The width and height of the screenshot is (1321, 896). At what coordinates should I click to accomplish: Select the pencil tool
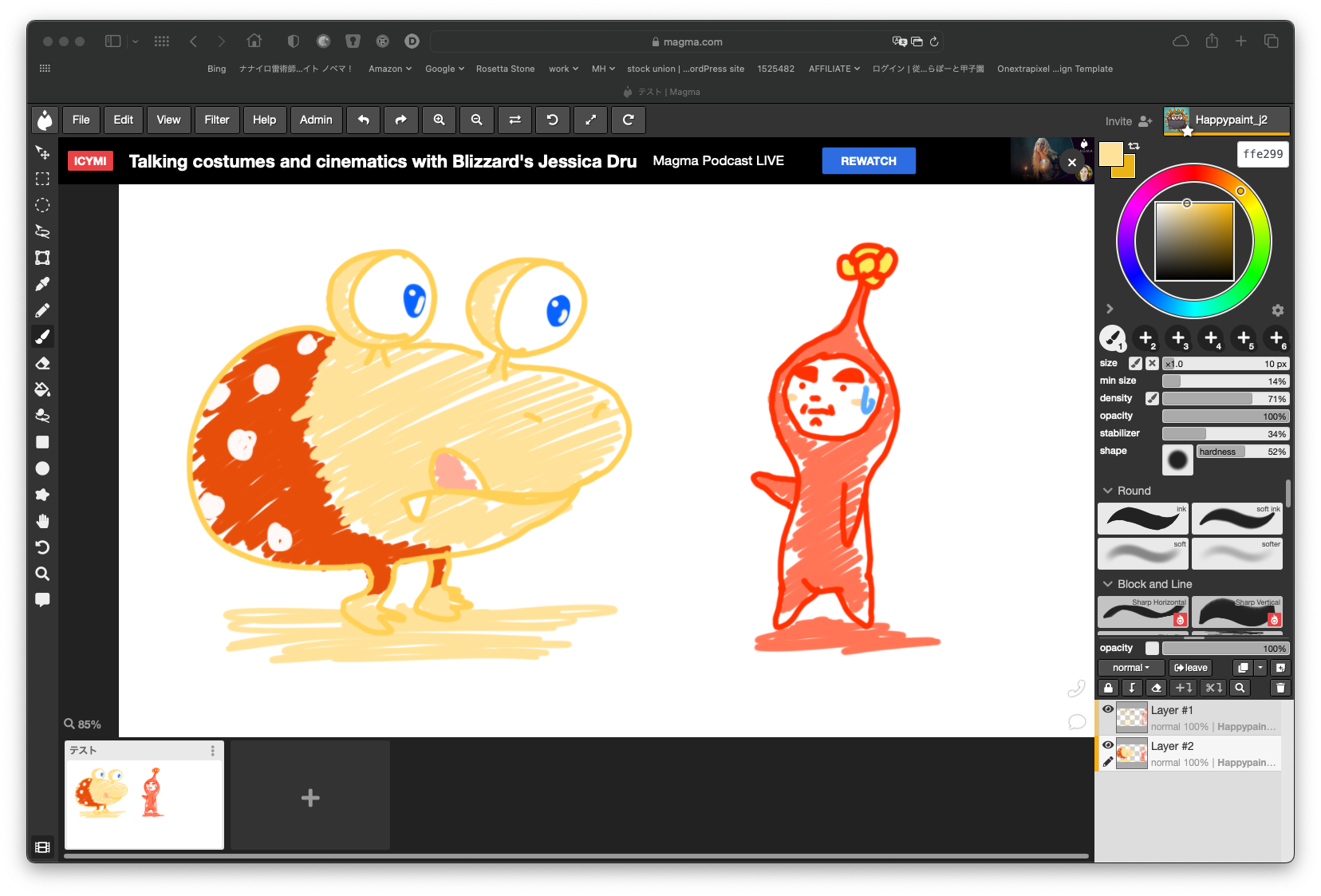(42, 310)
